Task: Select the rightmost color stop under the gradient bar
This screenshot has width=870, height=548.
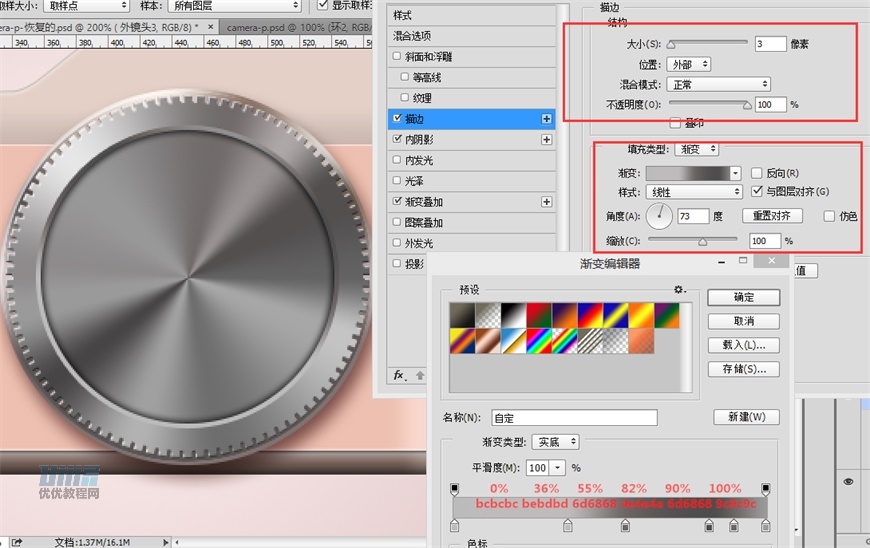Action: [766, 525]
